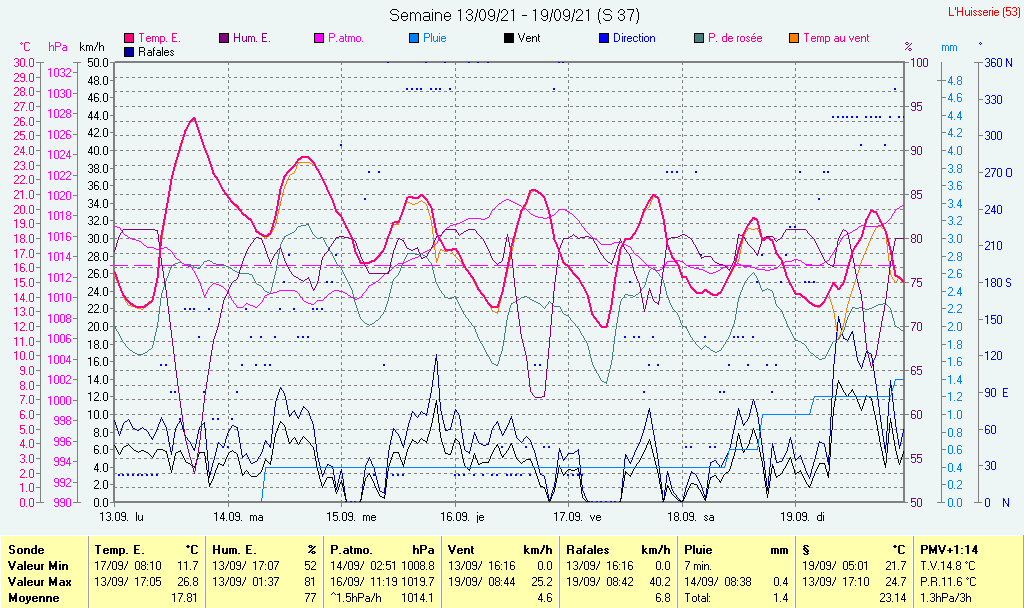This screenshot has height=608, width=1024.
Task: Click the 'P.atmo.' legend label
Action: point(346,39)
